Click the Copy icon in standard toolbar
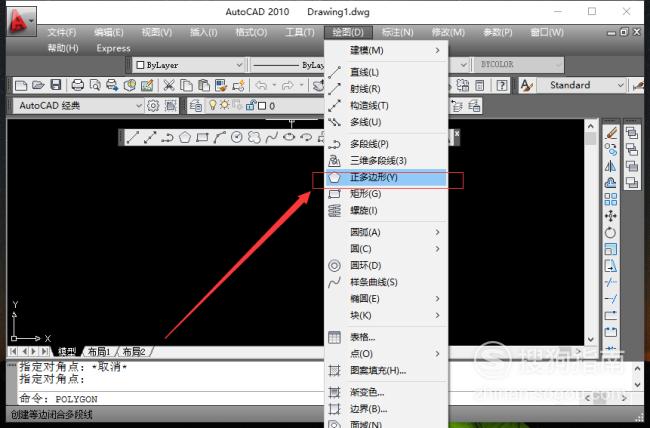 click(186, 85)
